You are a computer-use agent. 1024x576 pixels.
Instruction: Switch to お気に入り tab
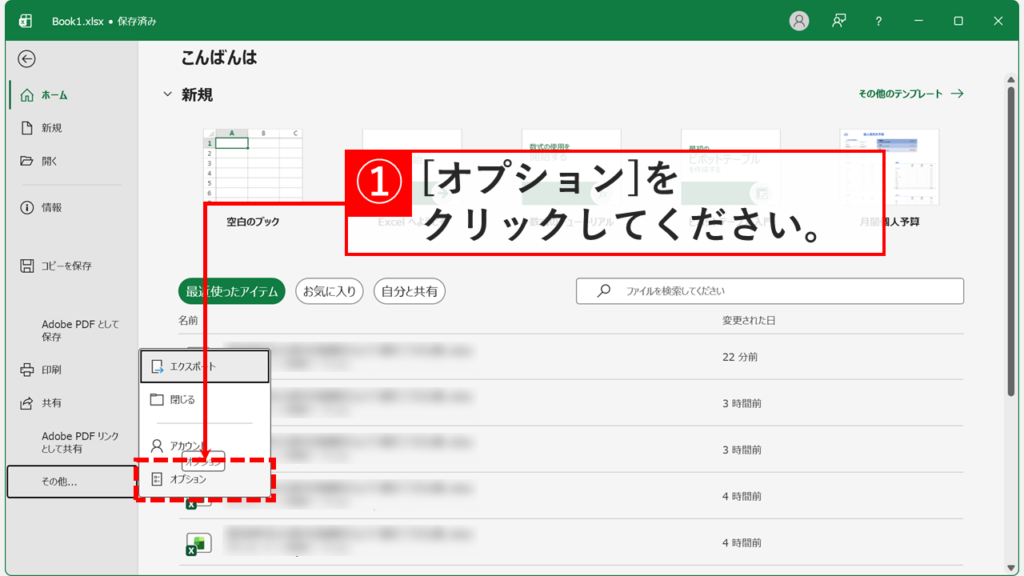[329, 291]
